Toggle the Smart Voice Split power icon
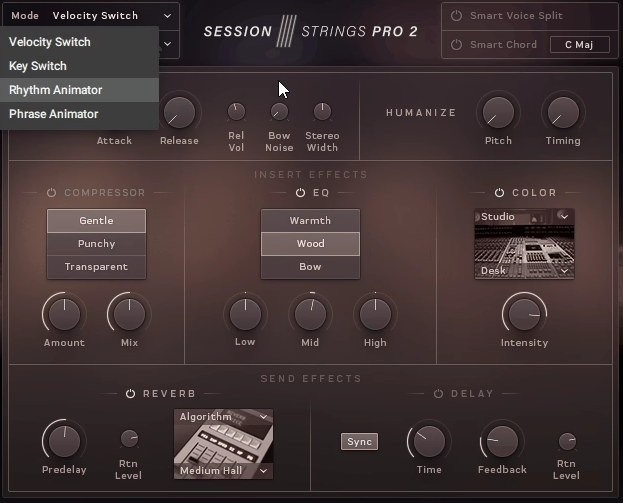Viewport: 623px width, 503px height. coord(456,15)
